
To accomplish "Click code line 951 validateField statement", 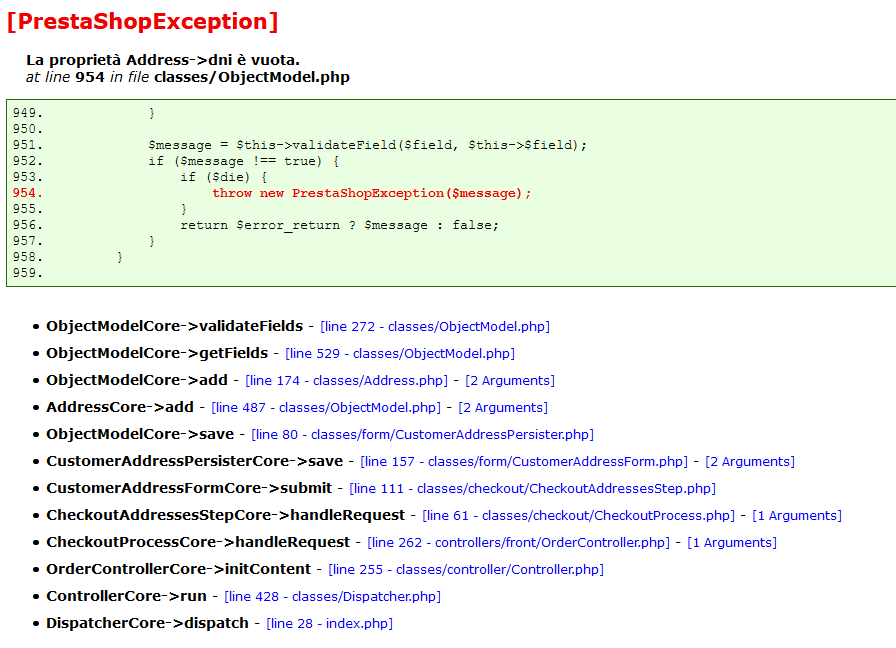I will (x=367, y=145).
